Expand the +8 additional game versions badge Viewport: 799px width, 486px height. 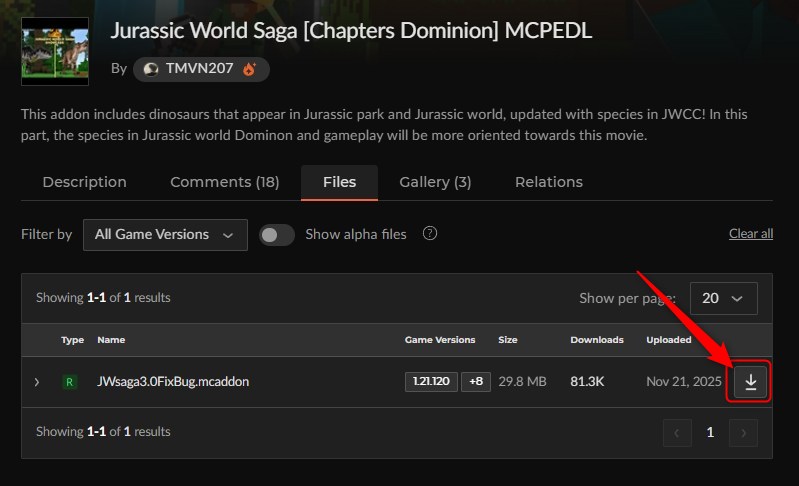[x=476, y=382]
